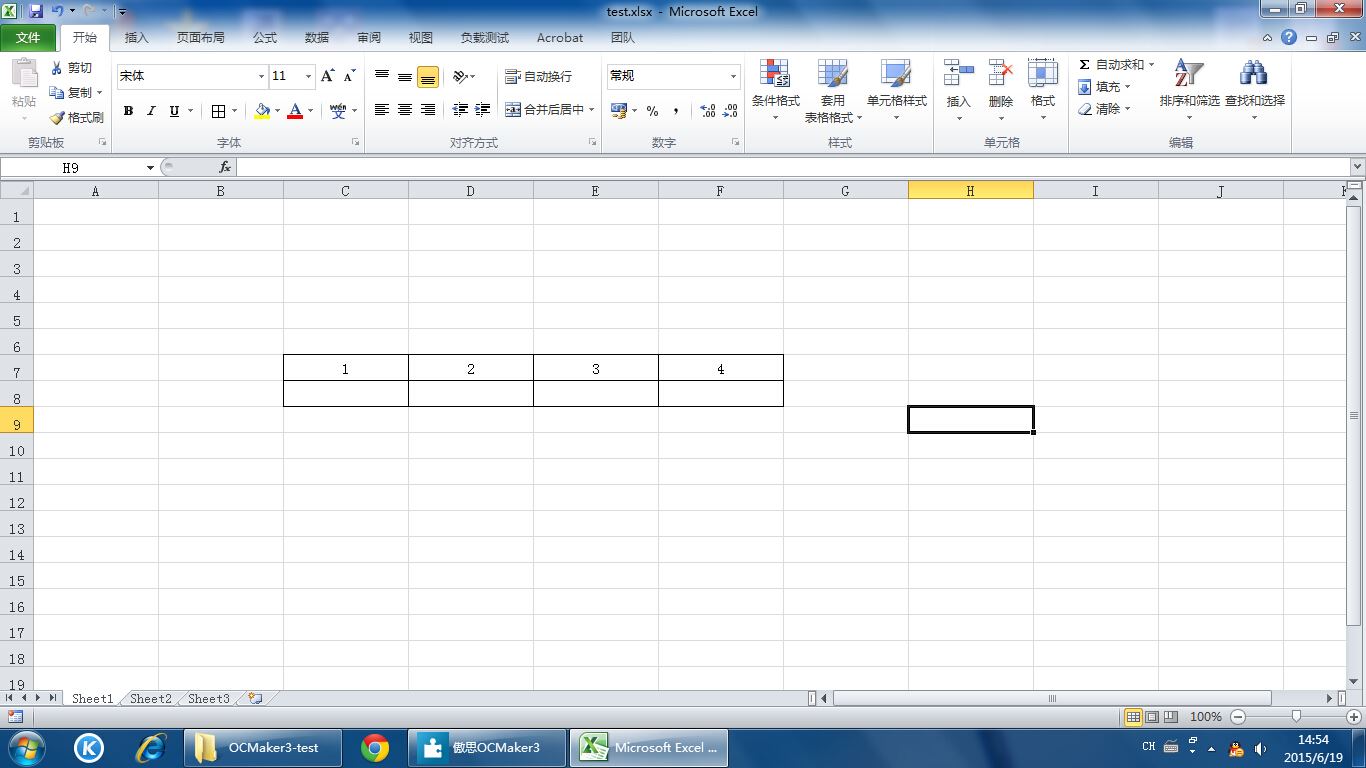Toggle Italic formatting
Image resolution: width=1366 pixels, height=768 pixels.
point(151,111)
